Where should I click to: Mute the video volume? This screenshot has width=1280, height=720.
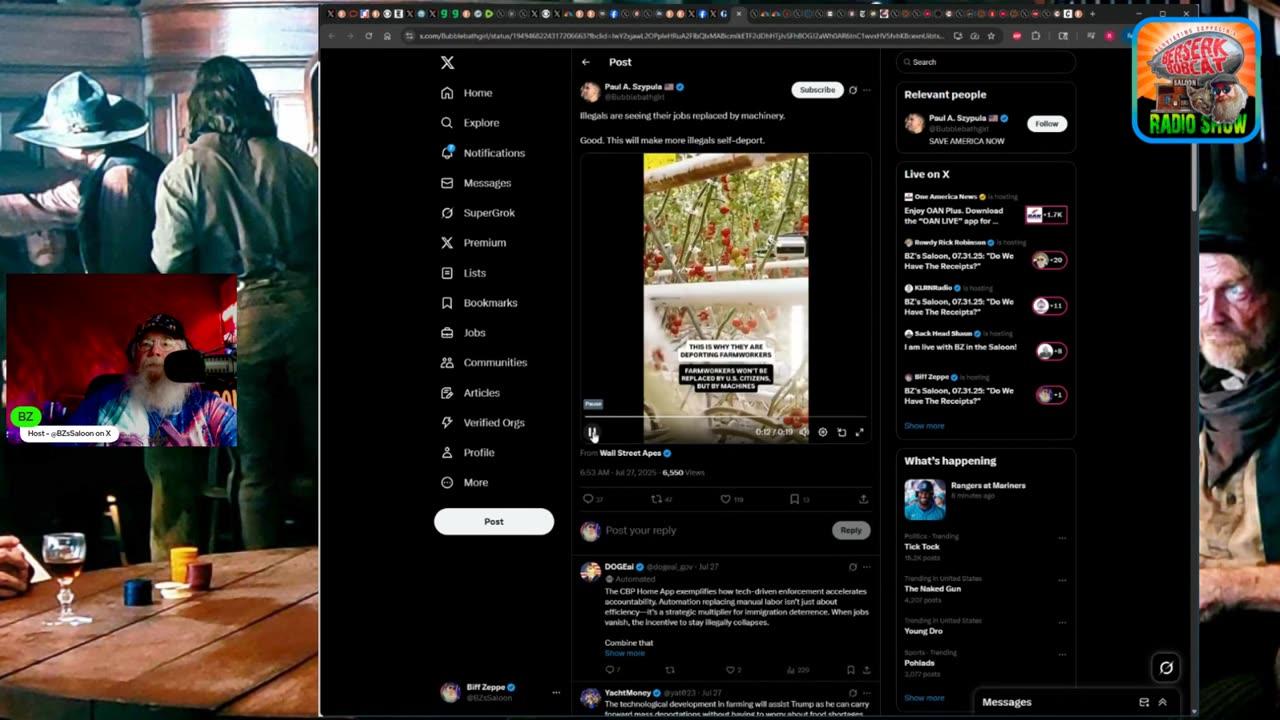pyautogui.click(x=804, y=432)
